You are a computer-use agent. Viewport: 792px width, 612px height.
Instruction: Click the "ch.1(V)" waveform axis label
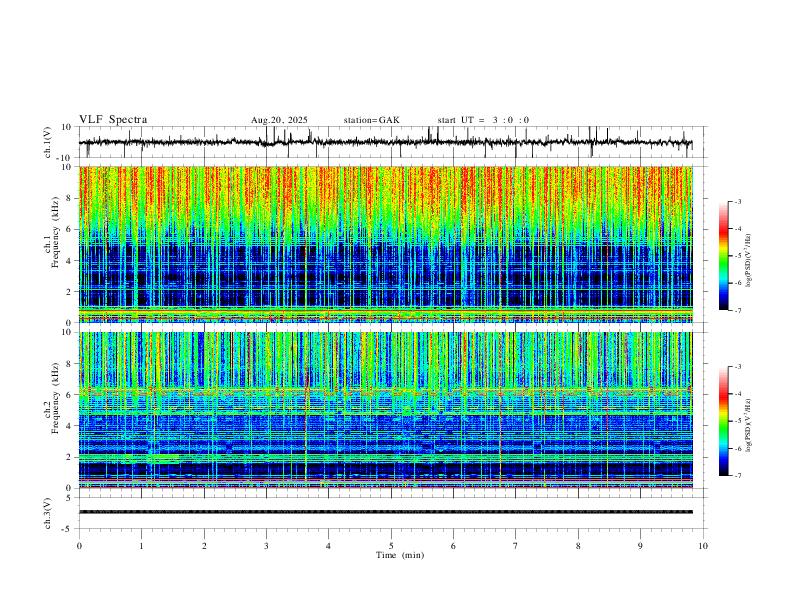[x=48, y=142]
